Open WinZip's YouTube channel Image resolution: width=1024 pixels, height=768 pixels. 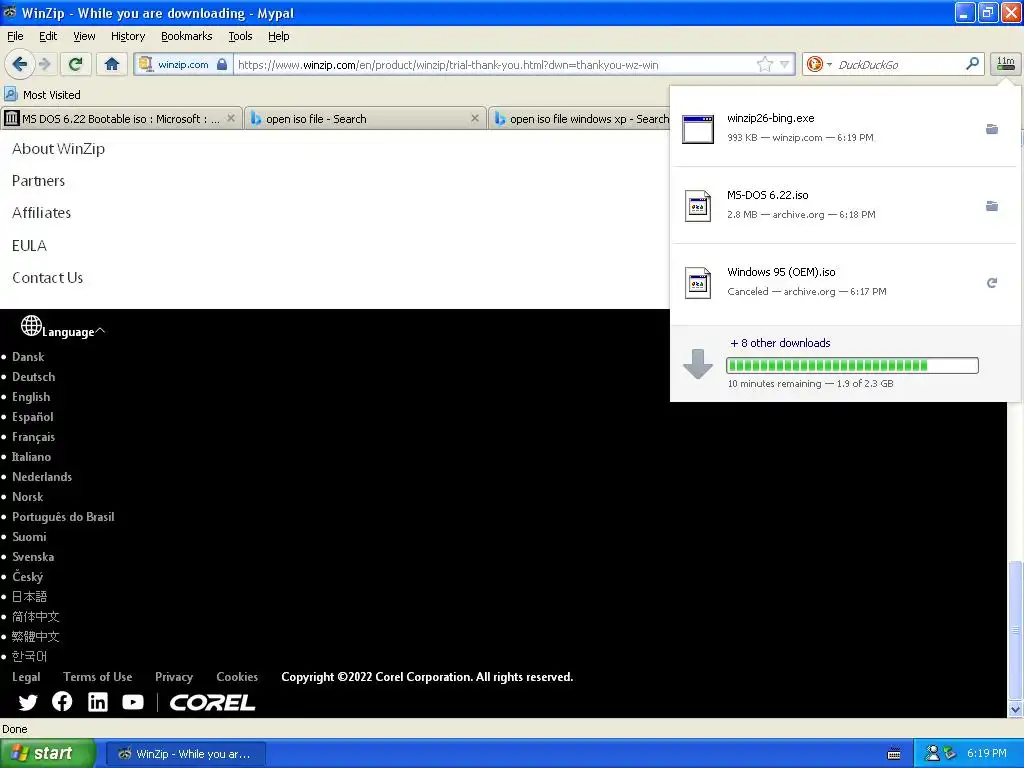pos(133,702)
